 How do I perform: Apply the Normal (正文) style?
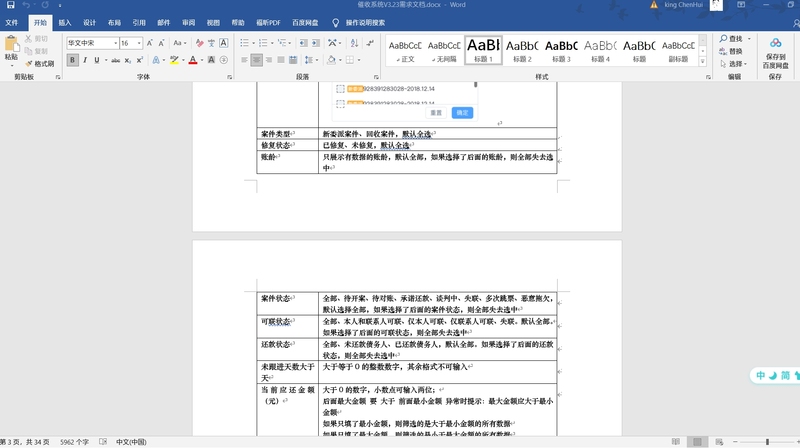(405, 50)
